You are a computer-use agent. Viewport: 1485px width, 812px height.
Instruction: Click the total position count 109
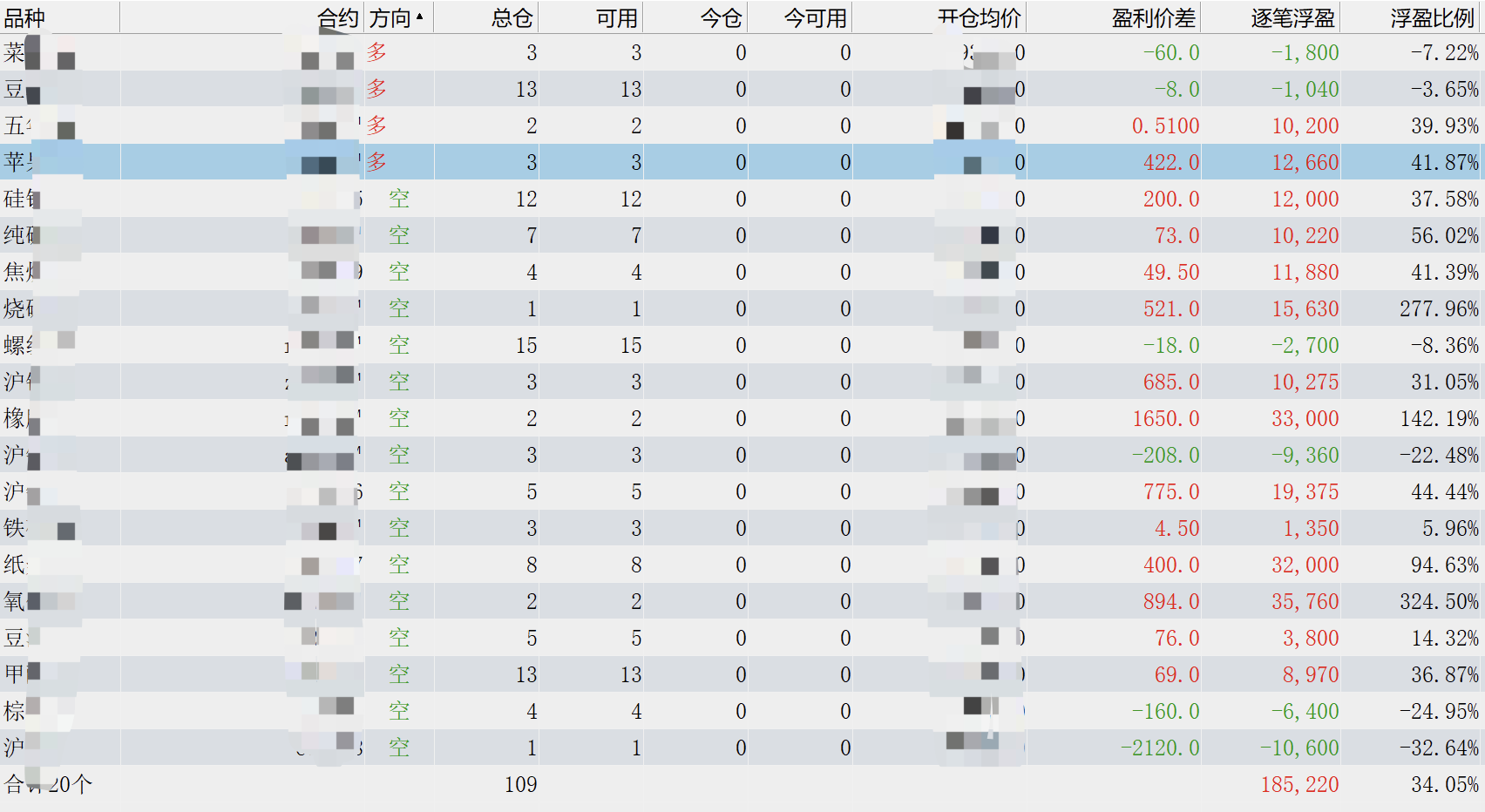tap(520, 785)
